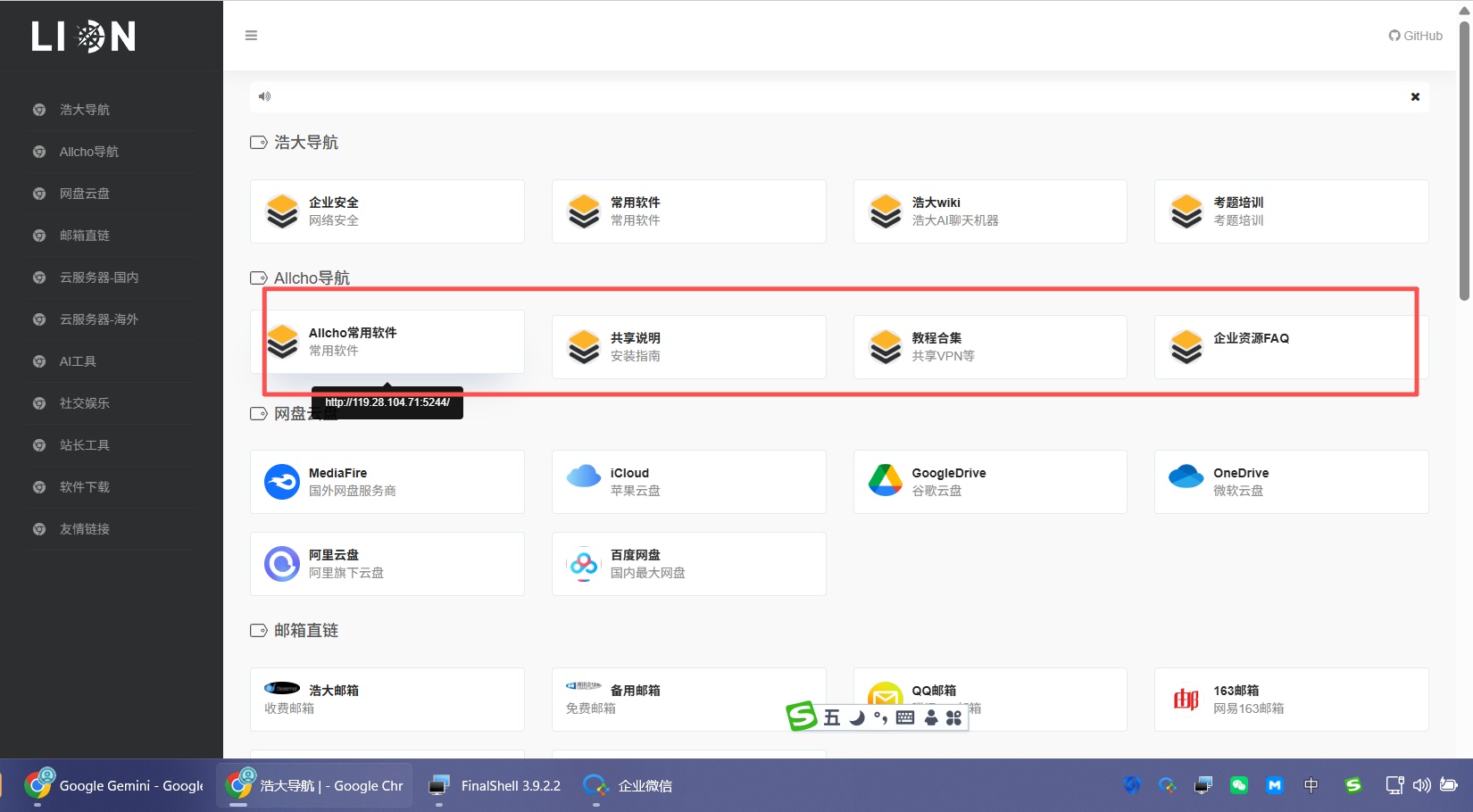Click the WeChat tray icon
The height and width of the screenshot is (812, 1473).
pos(1239,785)
